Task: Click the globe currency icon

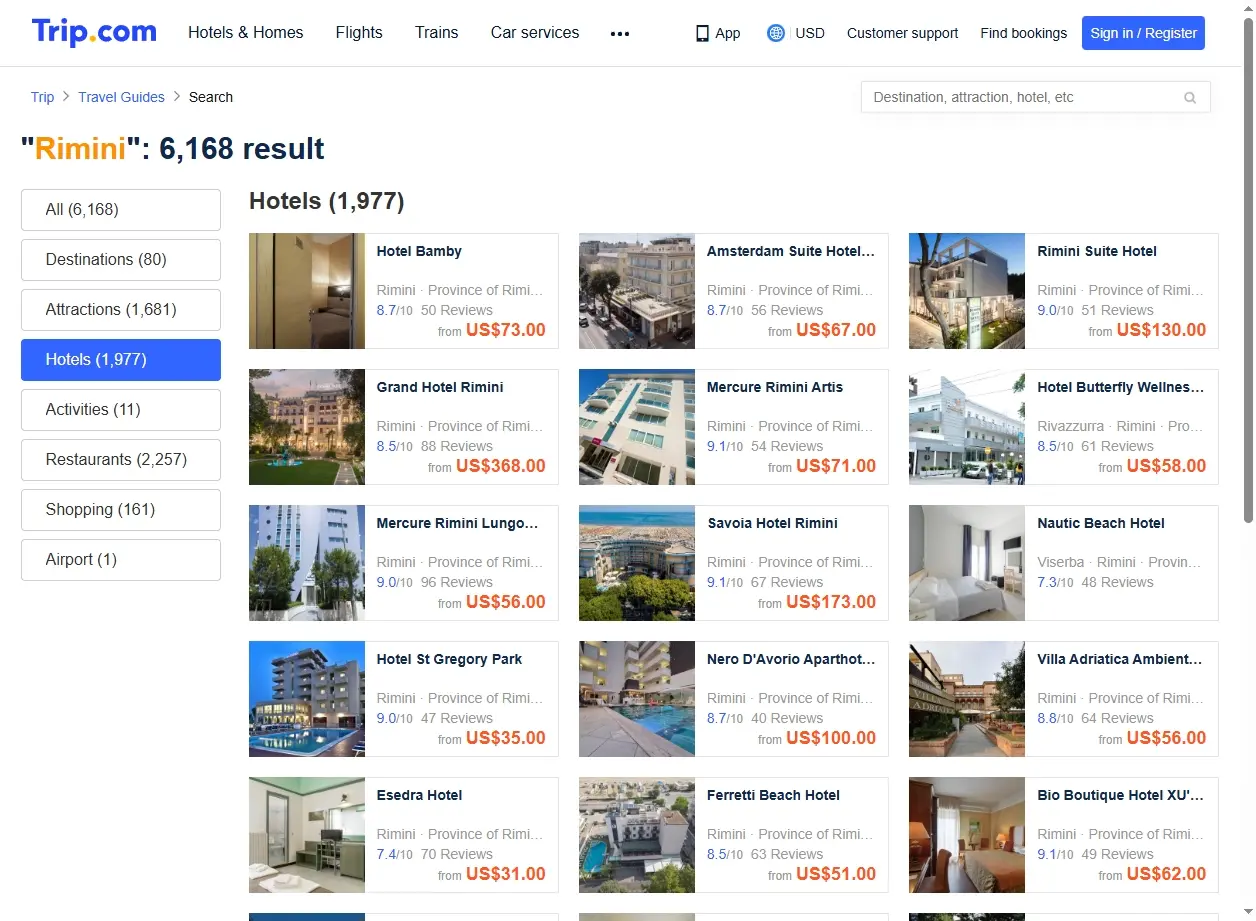Action: 775,33
